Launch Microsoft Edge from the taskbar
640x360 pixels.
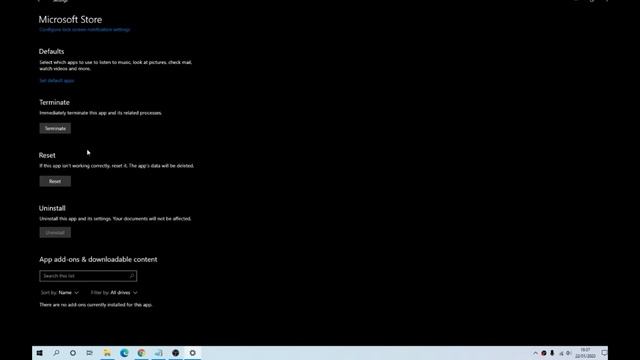point(124,353)
